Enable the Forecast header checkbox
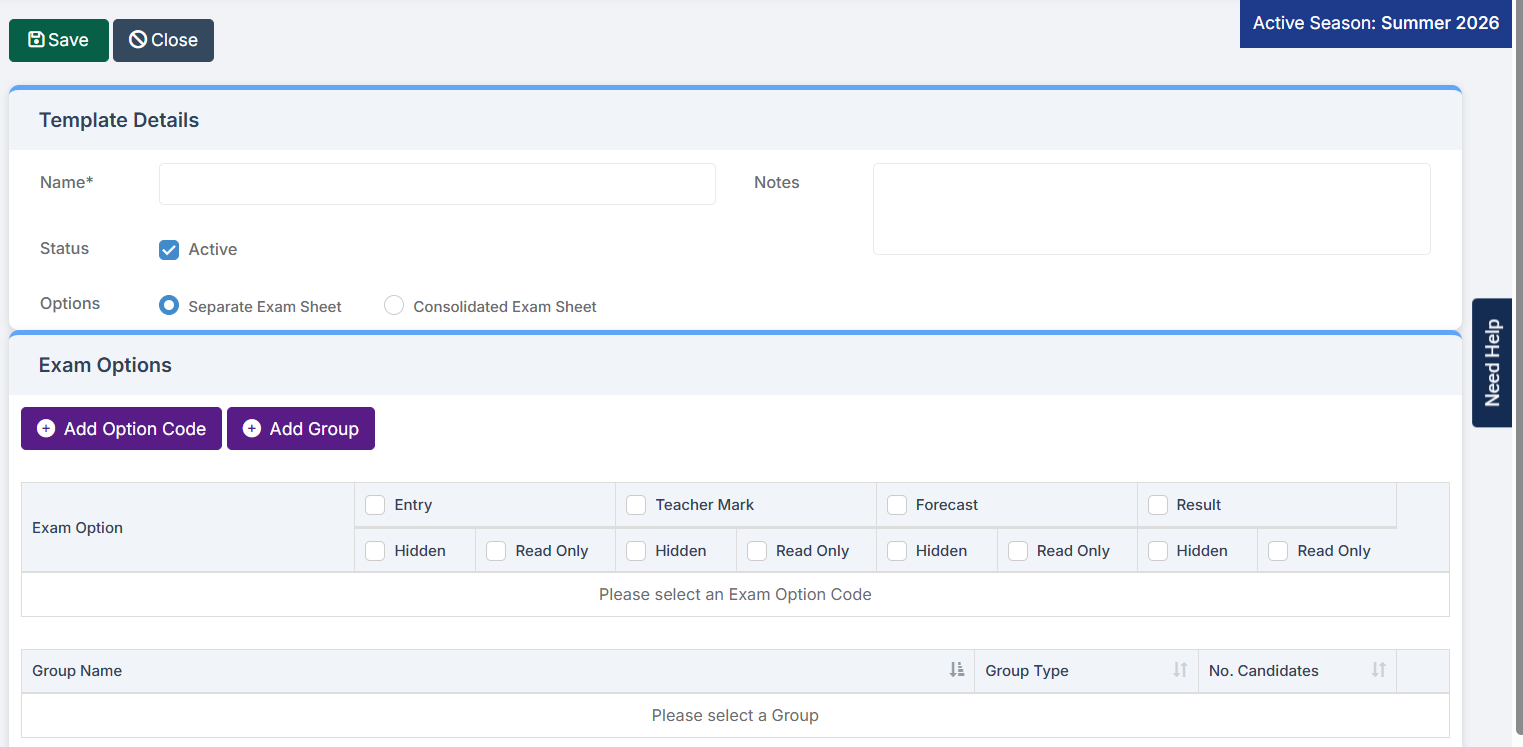This screenshot has height=747, width=1523. point(897,505)
